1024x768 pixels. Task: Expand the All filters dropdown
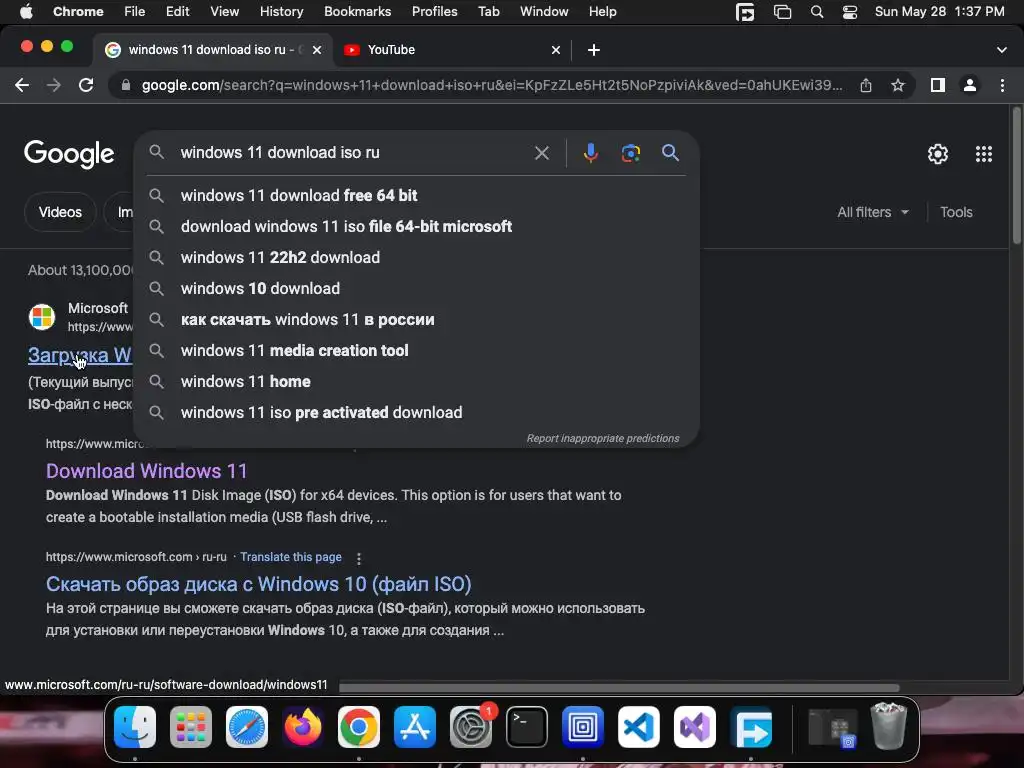[x=872, y=212]
